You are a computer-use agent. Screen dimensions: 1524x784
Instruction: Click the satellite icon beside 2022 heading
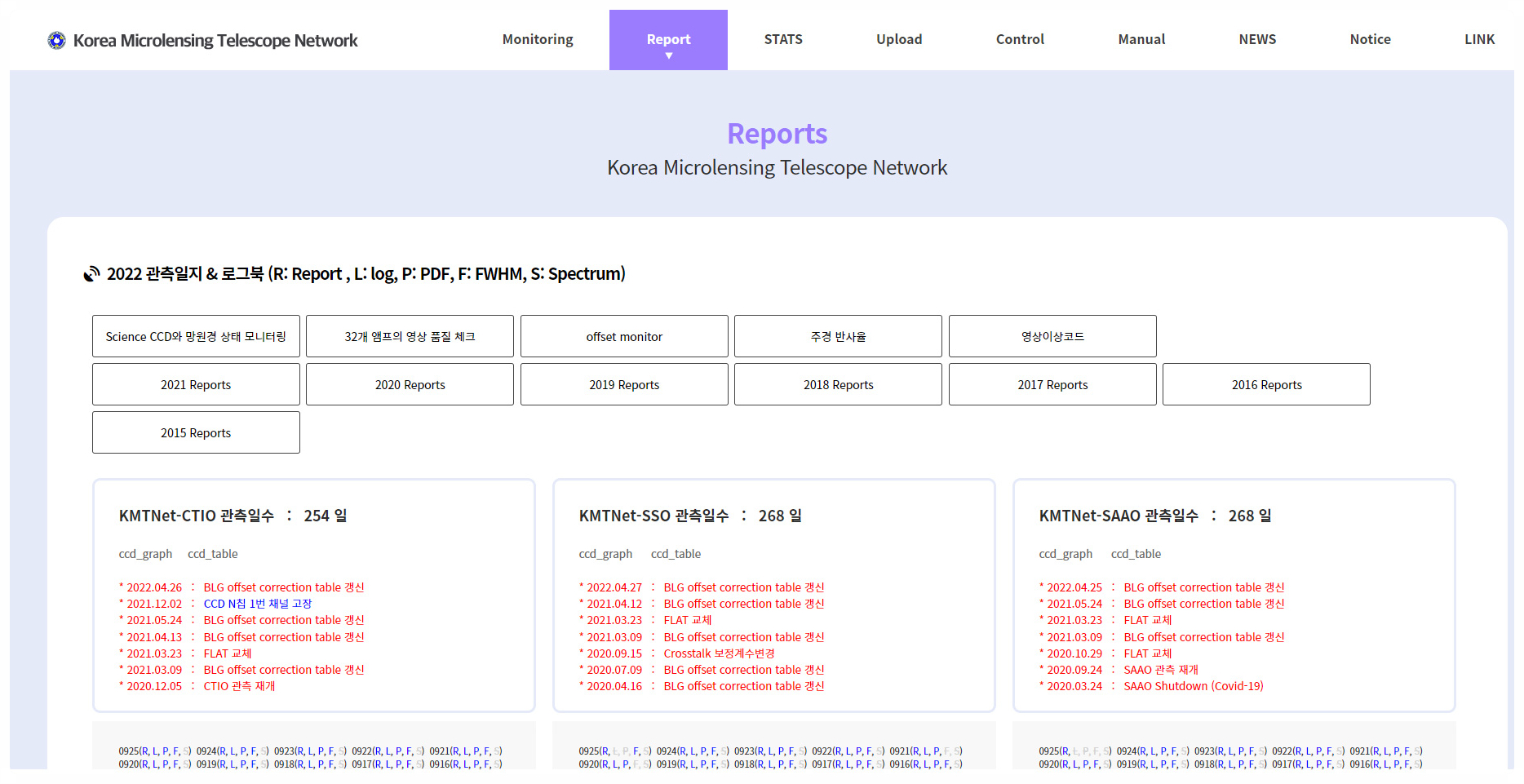click(x=91, y=274)
